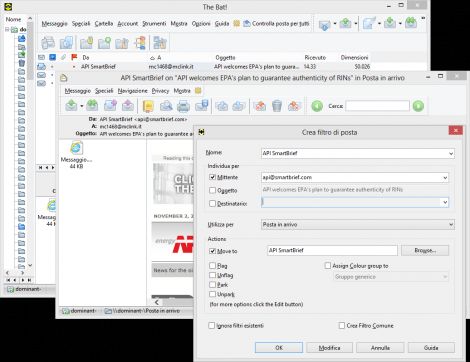Collapse the root account node in folder tree
The image size is (470, 362).
[7, 29]
